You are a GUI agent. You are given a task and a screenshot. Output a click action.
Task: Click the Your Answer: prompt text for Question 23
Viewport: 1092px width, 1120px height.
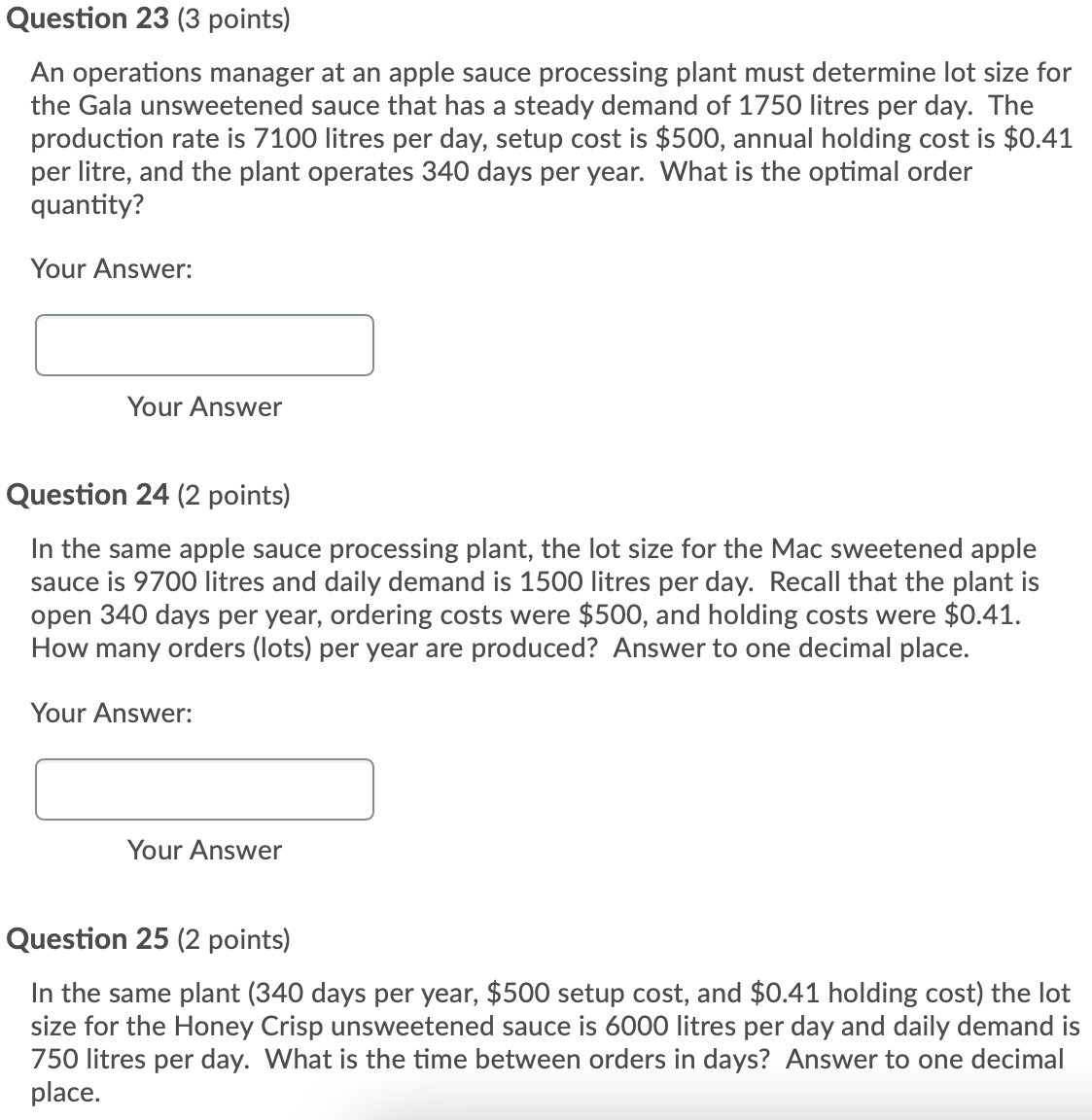(112, 268)
